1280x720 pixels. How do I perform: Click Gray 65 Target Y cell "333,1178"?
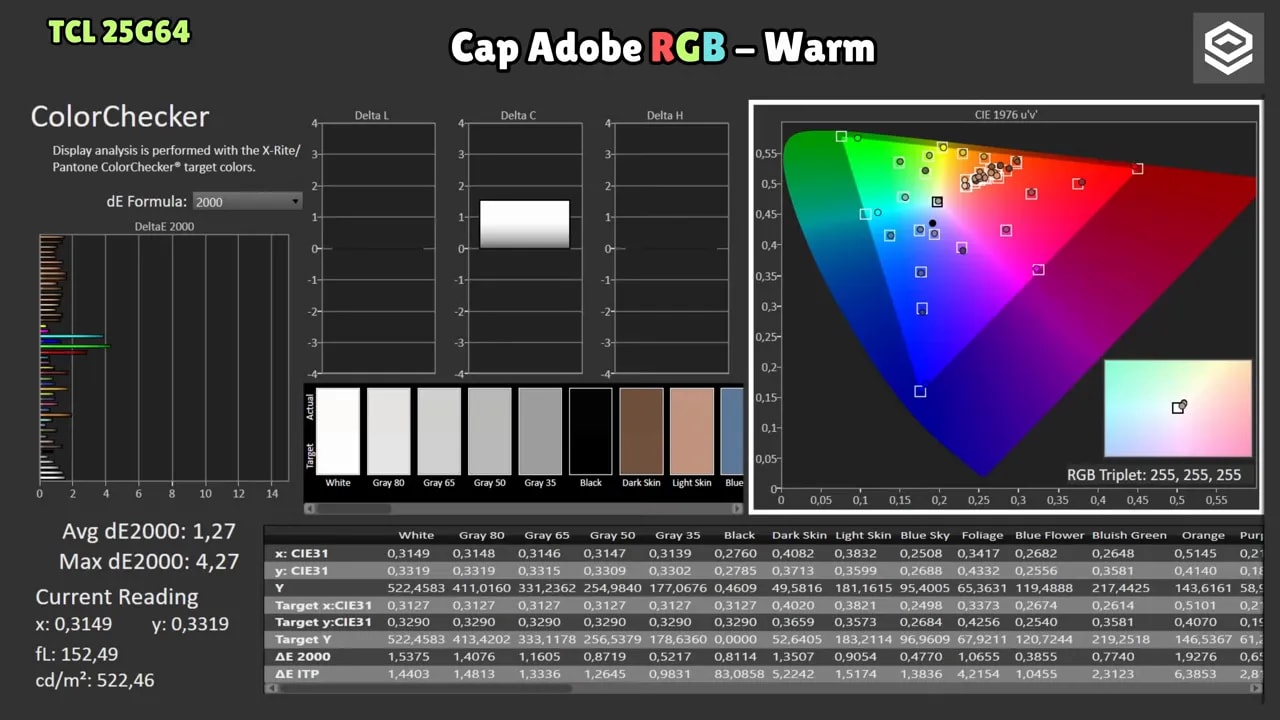547,639
